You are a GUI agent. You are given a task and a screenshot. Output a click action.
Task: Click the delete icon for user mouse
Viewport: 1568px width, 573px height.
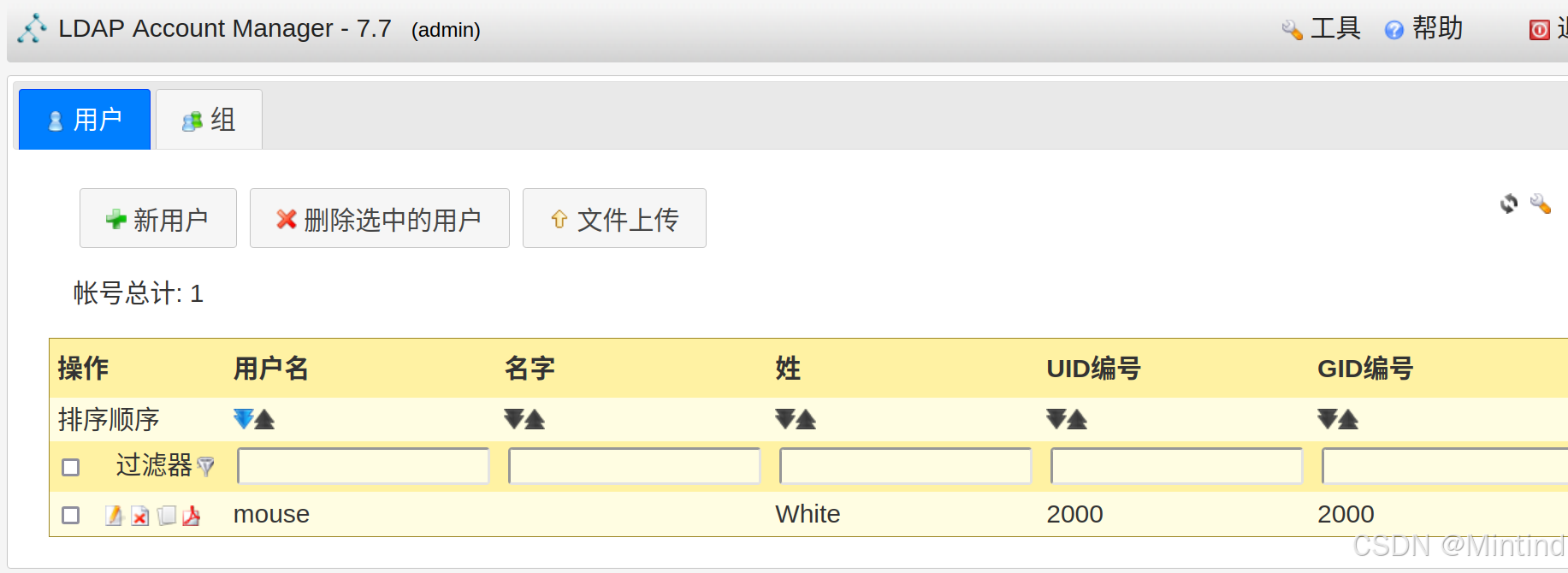pyautogui.click(x=140, y=516)
